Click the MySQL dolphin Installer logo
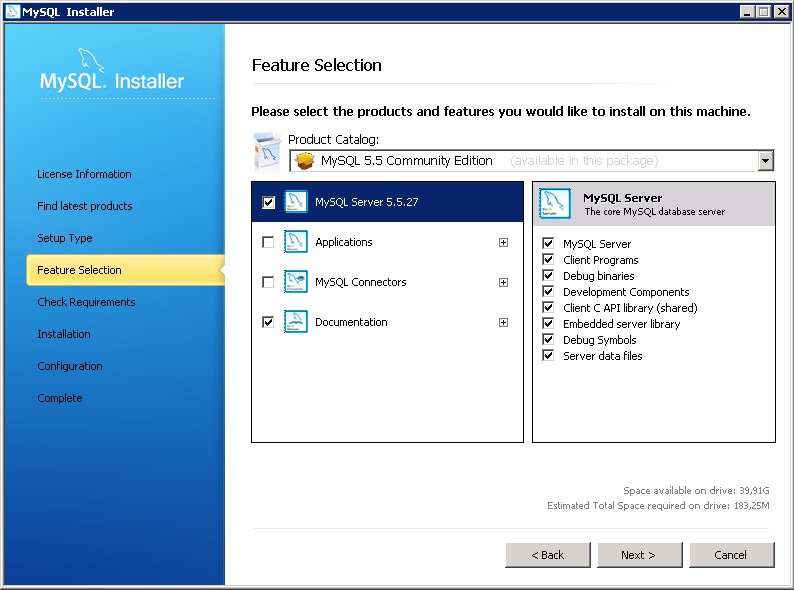The image size is (794, 590). pyautogui.click(x=112, y=71)
